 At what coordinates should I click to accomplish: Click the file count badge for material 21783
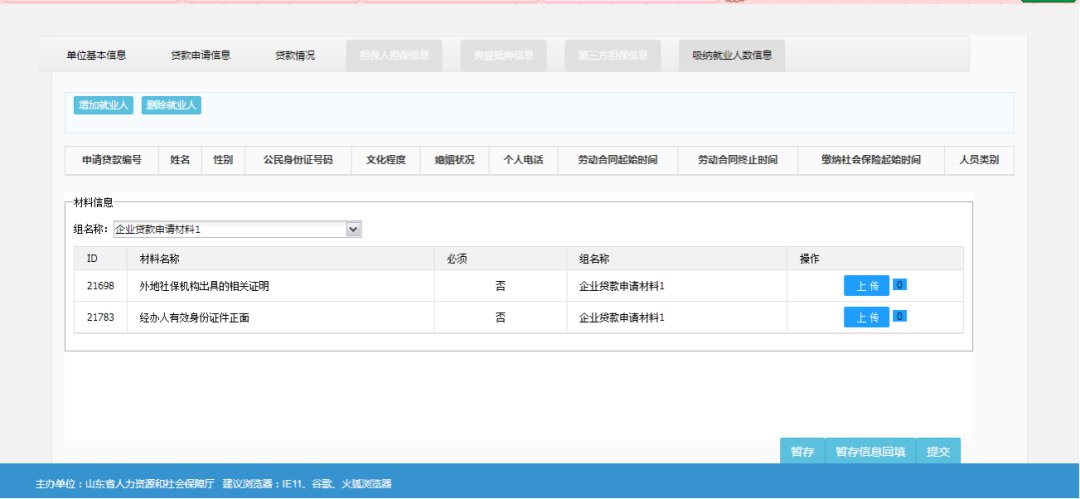point(900,317)
